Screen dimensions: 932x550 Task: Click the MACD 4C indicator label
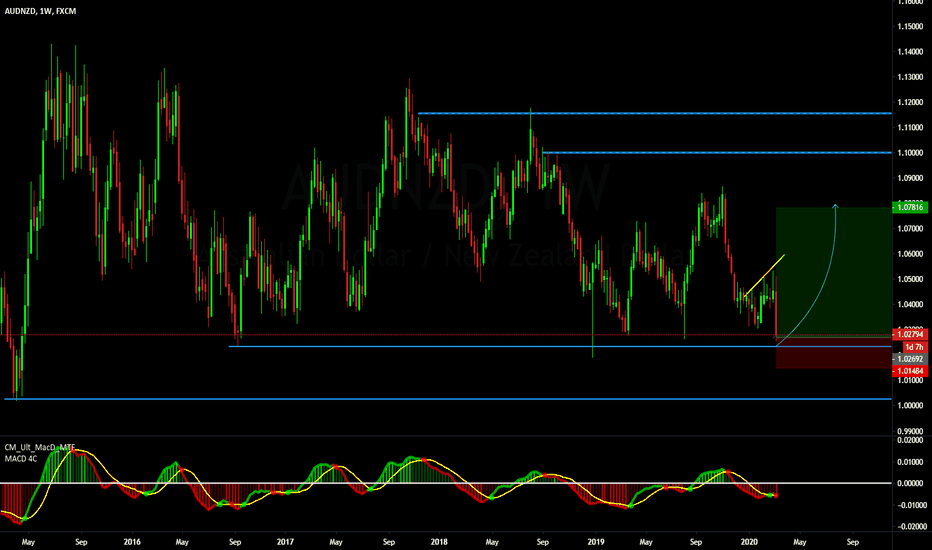click(x=21, y=459)
